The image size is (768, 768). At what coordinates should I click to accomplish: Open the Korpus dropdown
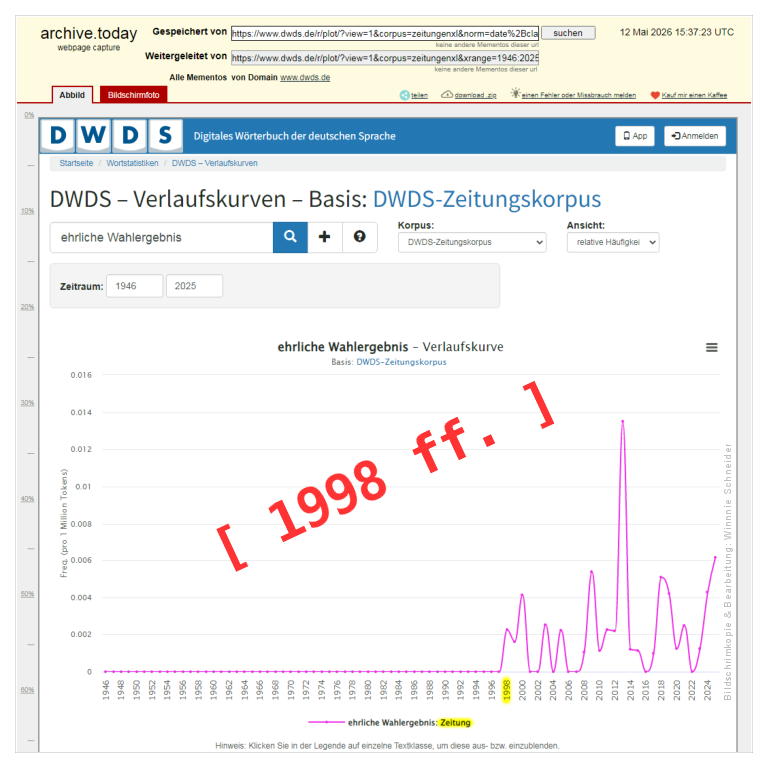coord(472,242)
